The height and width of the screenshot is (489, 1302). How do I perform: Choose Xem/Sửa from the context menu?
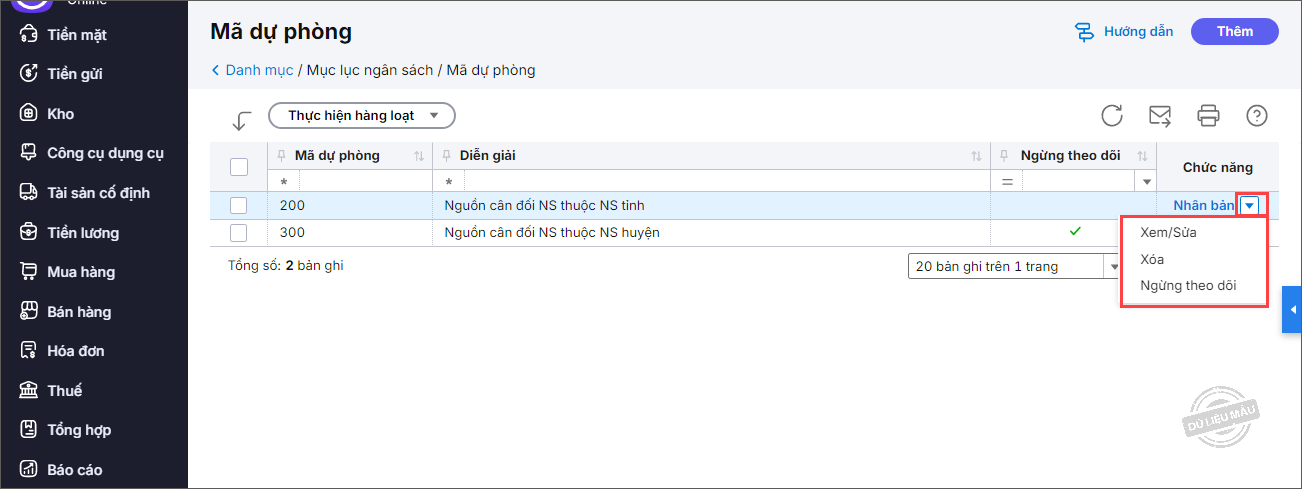(x=1168, y=232)
